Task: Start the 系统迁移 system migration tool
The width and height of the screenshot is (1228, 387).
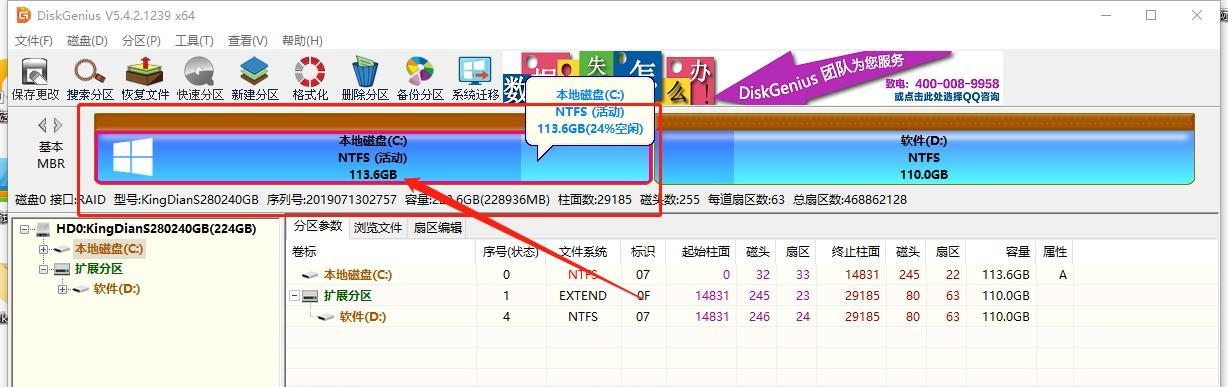Action: [475, 78]
